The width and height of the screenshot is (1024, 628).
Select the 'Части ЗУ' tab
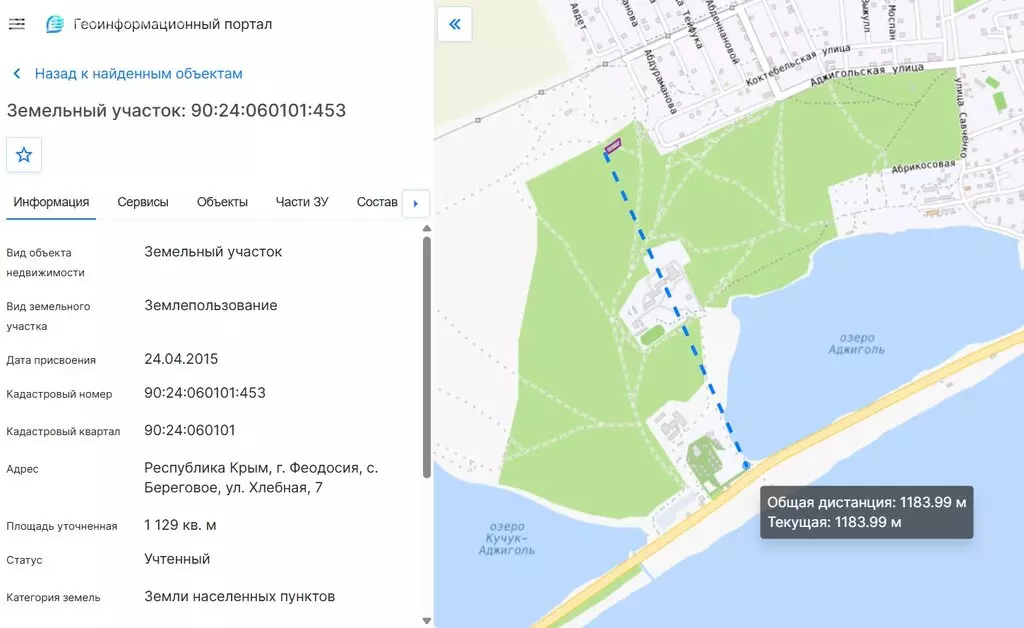(302, 202)
